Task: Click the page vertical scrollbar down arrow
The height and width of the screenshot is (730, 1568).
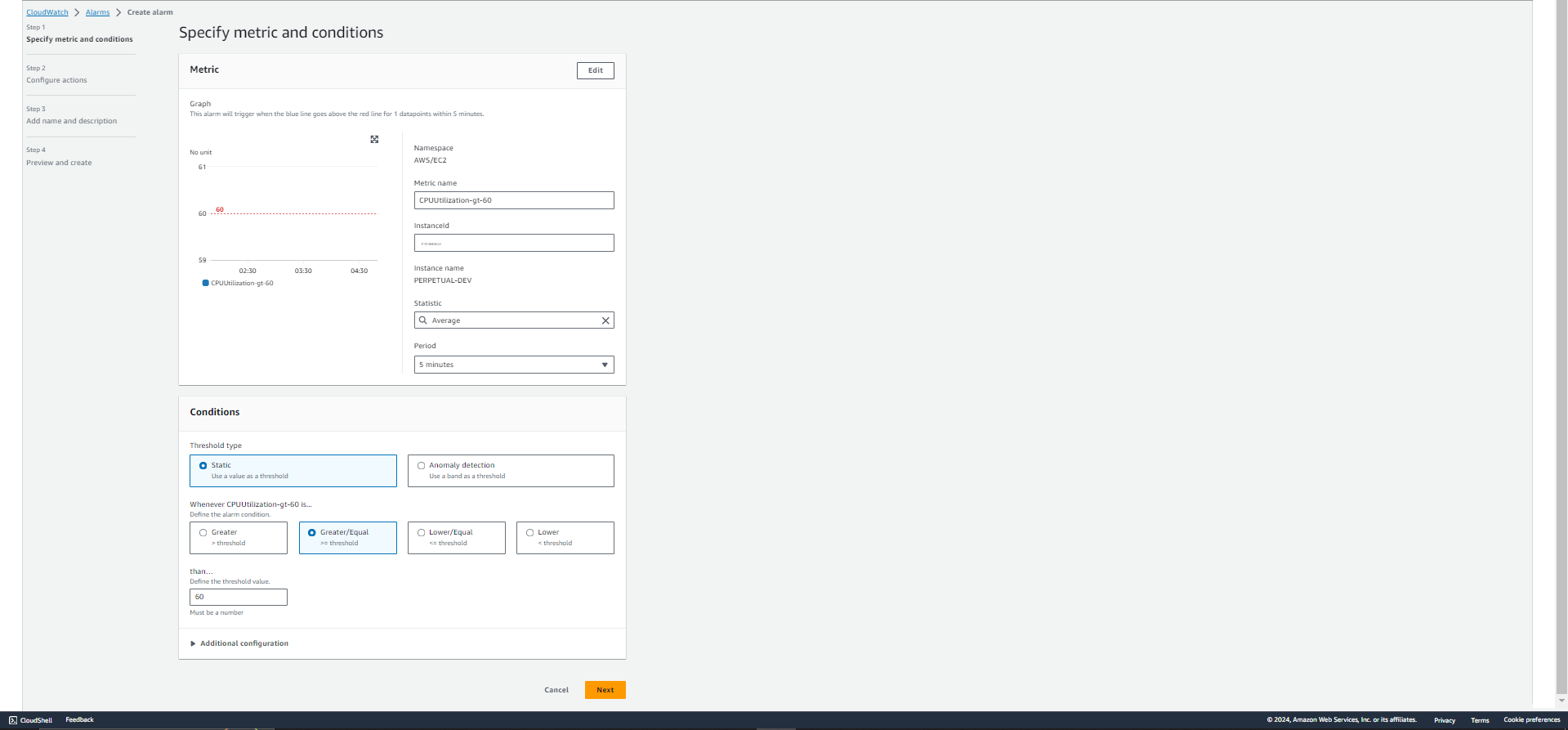Action: pos(1562,701)
